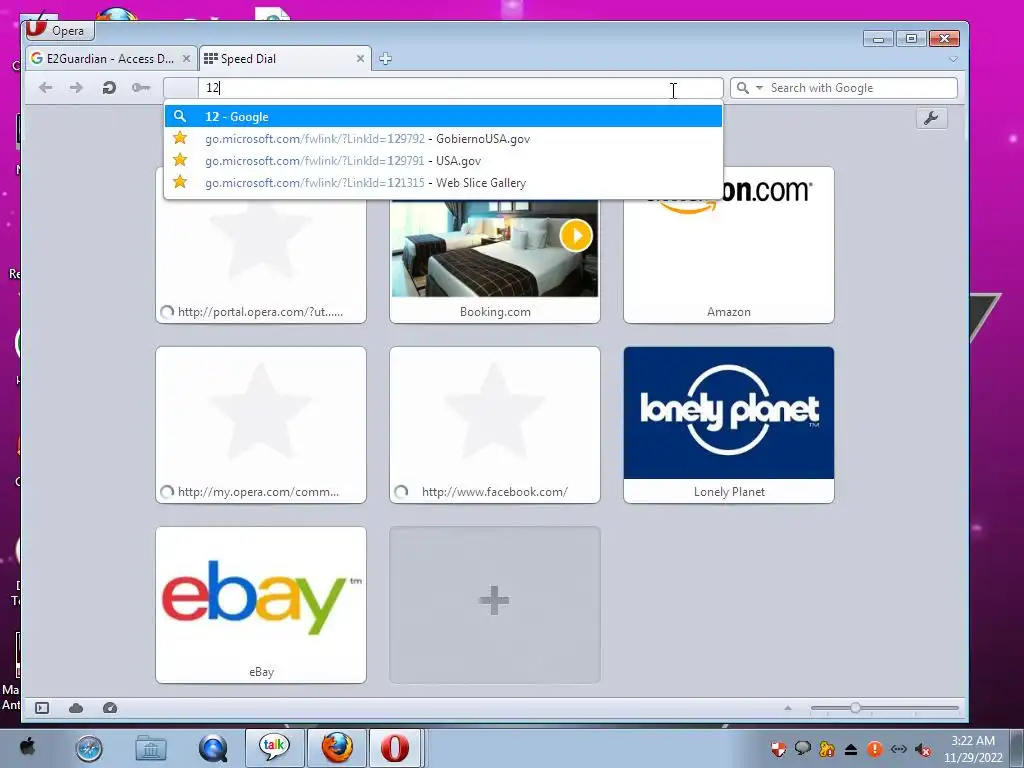This screenshot has width=1024, height=768.
Task: Open the my.opera.com community speed dial tile
Action: coord(261,425)
